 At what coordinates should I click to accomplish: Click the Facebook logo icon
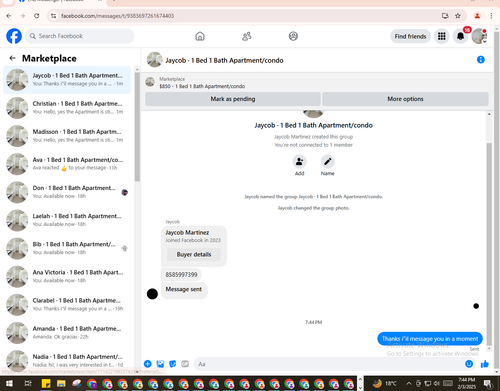point(14,36)
